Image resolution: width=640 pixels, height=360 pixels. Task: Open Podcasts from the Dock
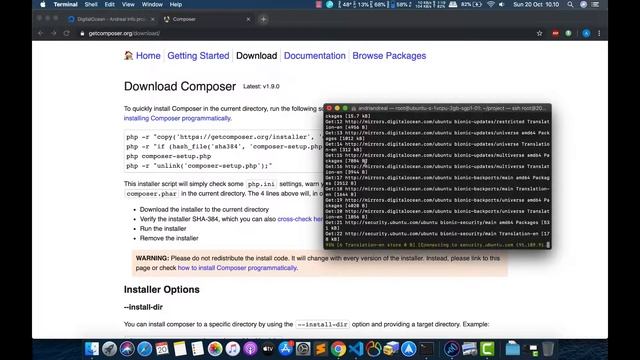(250, 349)
